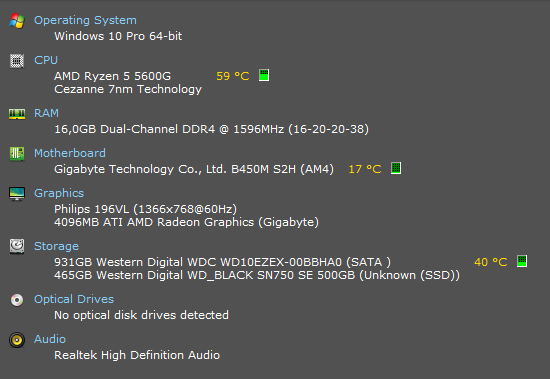Open the Audio section heading
Viewport: 550px width, 379px height.
click(50, 339)
